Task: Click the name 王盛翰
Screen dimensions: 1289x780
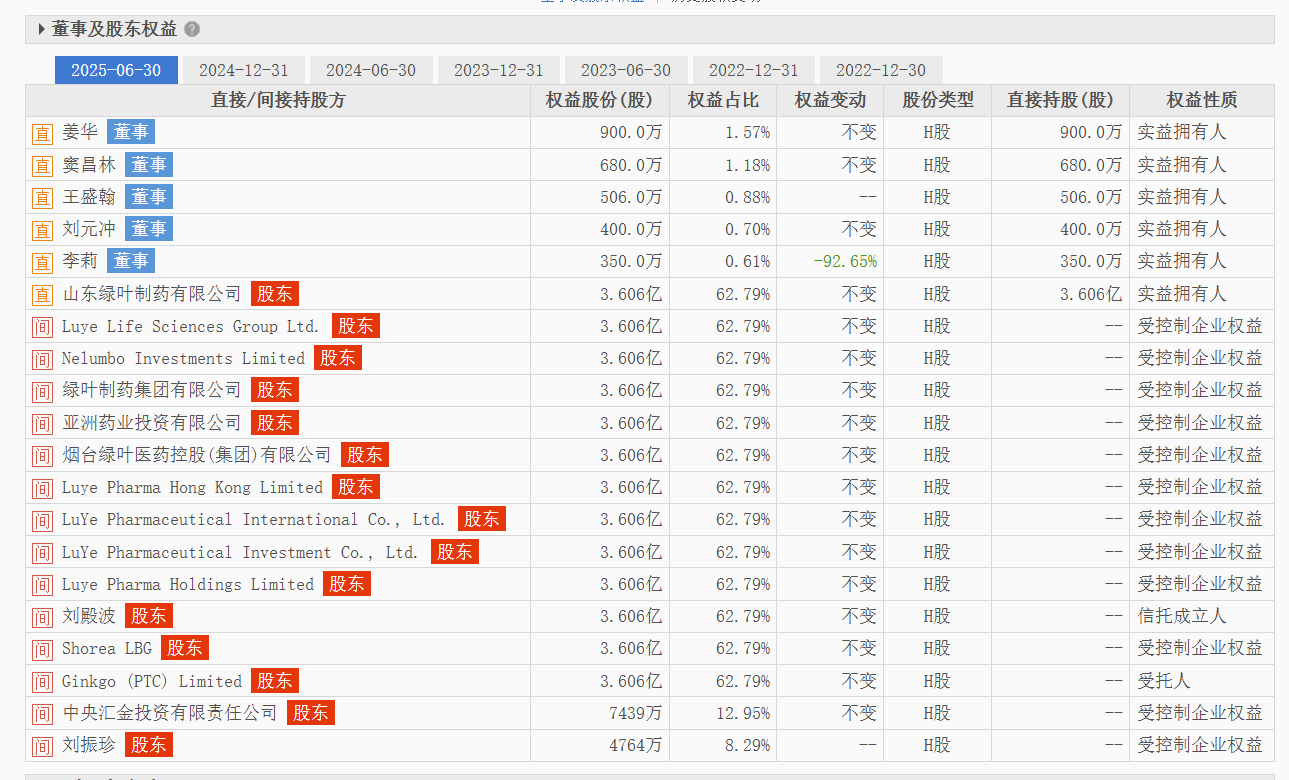Action: coord(89,197)
